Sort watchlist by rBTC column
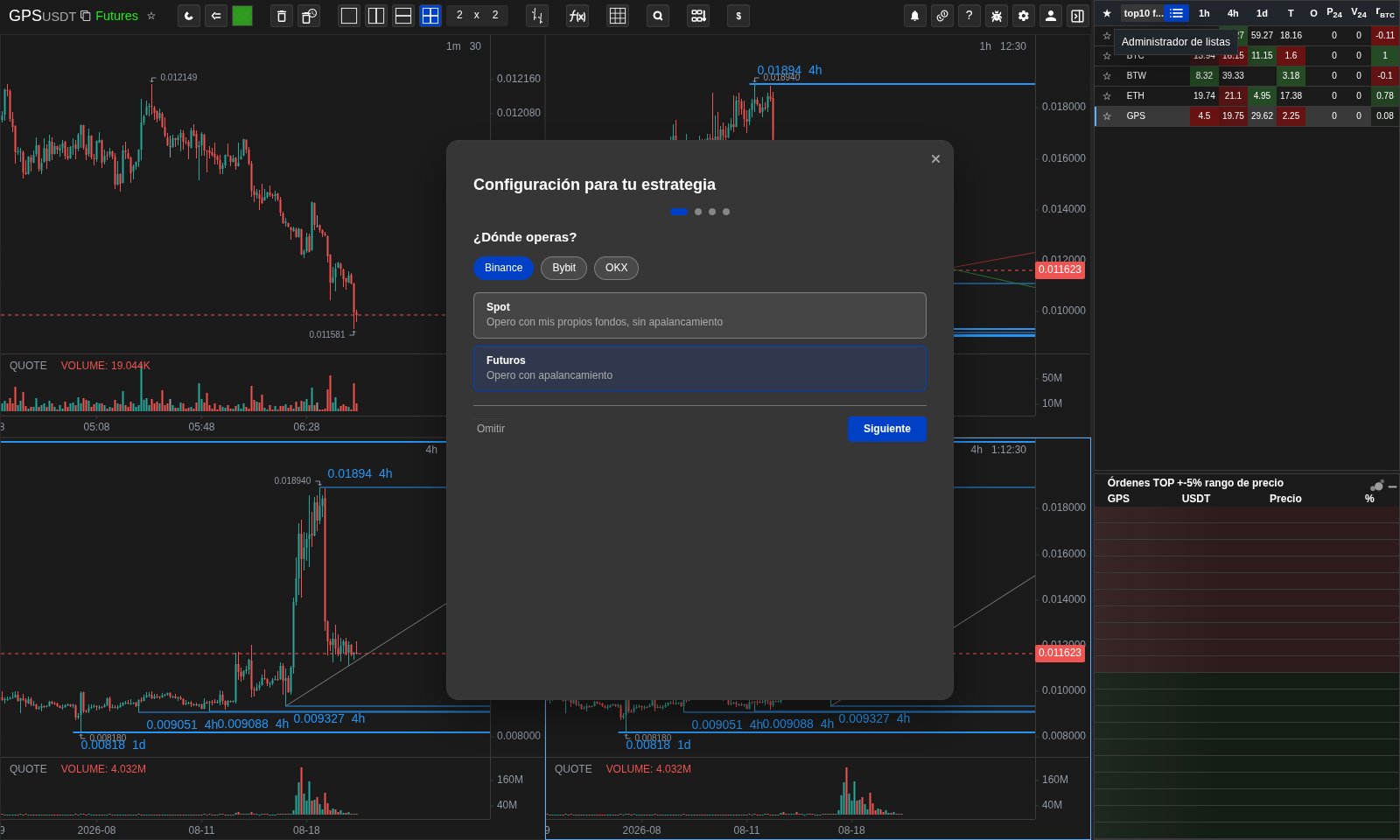Screen dimensions: 1400x840 point(1385,13)
